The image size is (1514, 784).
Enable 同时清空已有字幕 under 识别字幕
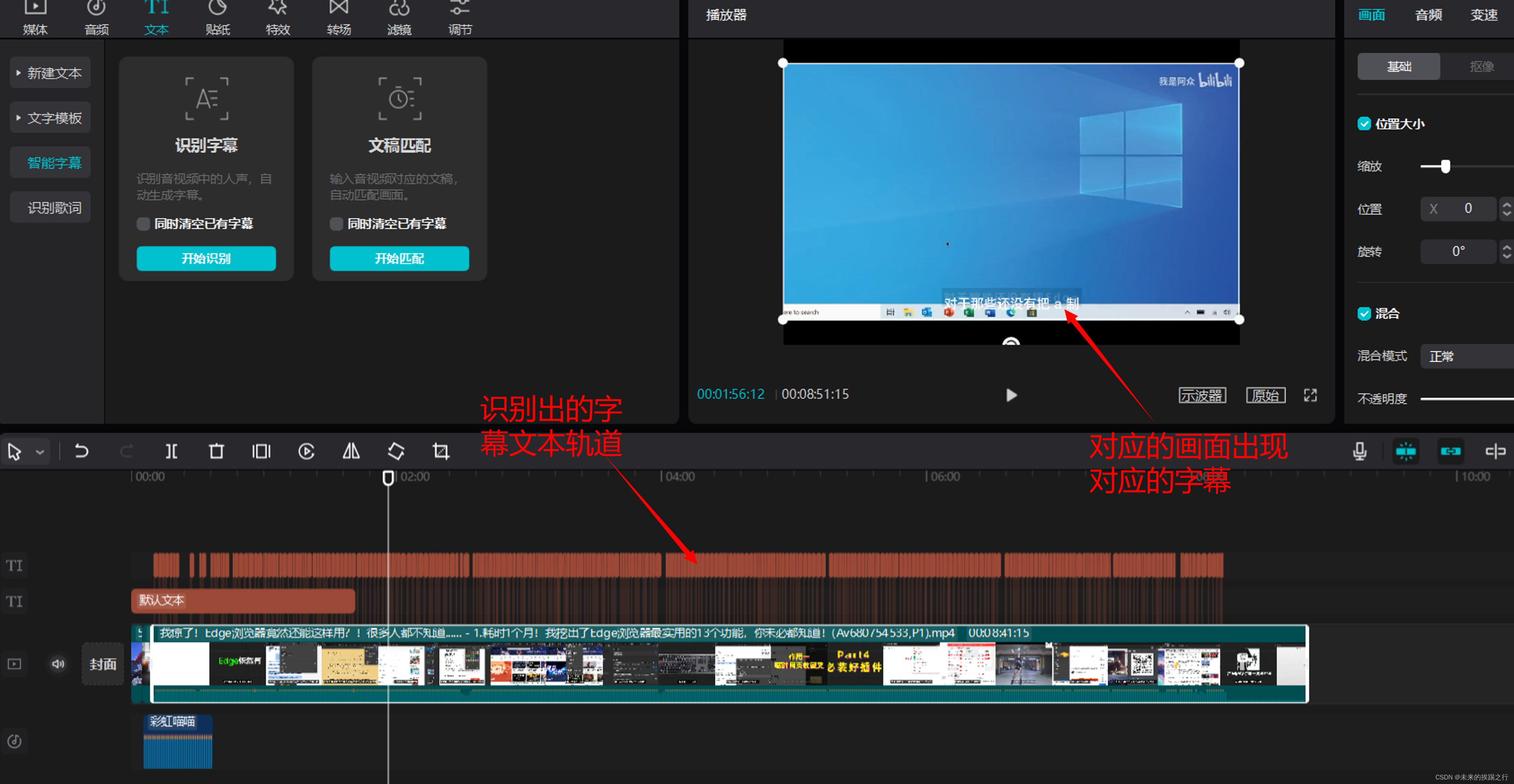(x=143, y=224)
